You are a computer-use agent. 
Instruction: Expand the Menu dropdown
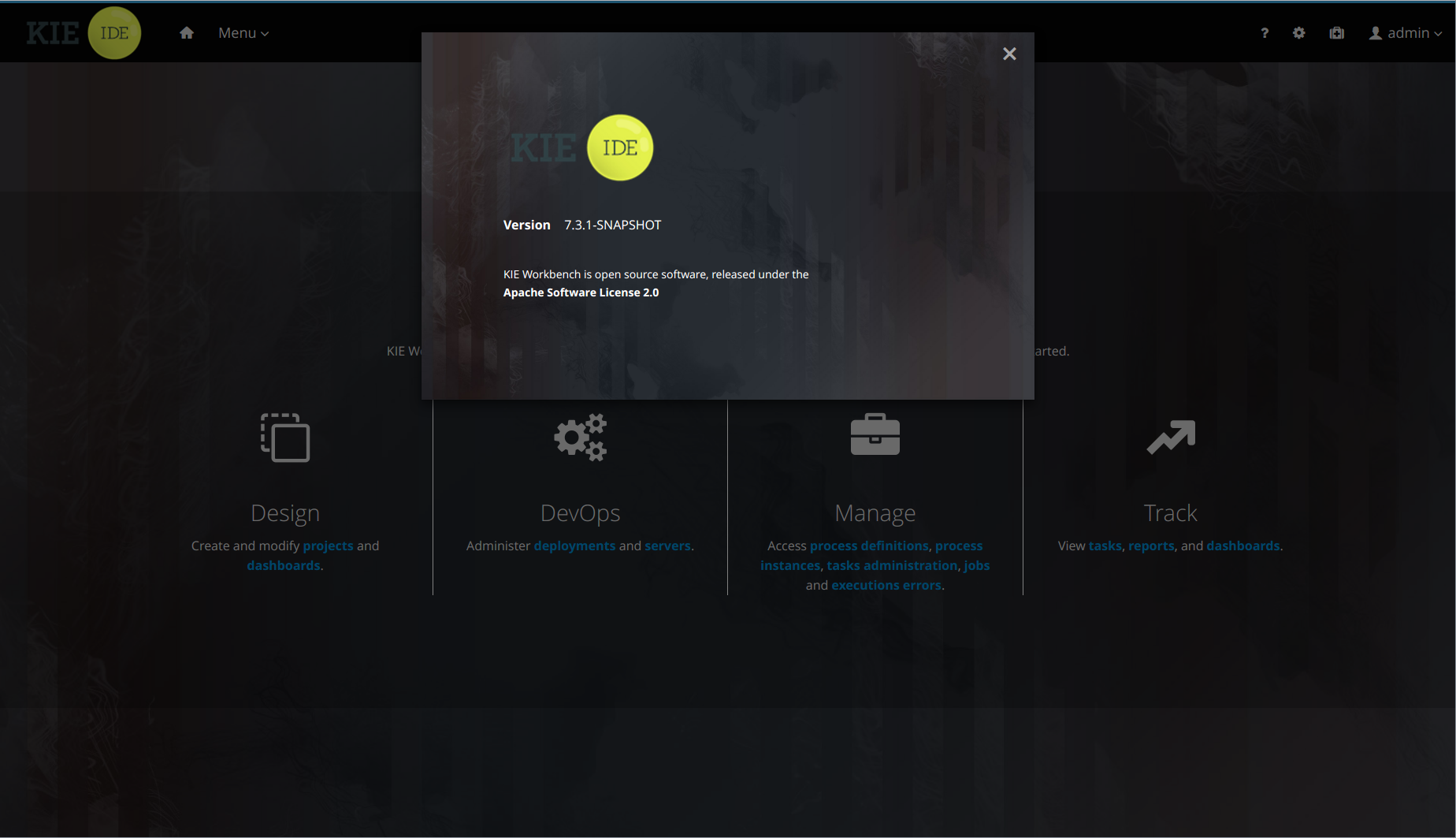(243, 33)
